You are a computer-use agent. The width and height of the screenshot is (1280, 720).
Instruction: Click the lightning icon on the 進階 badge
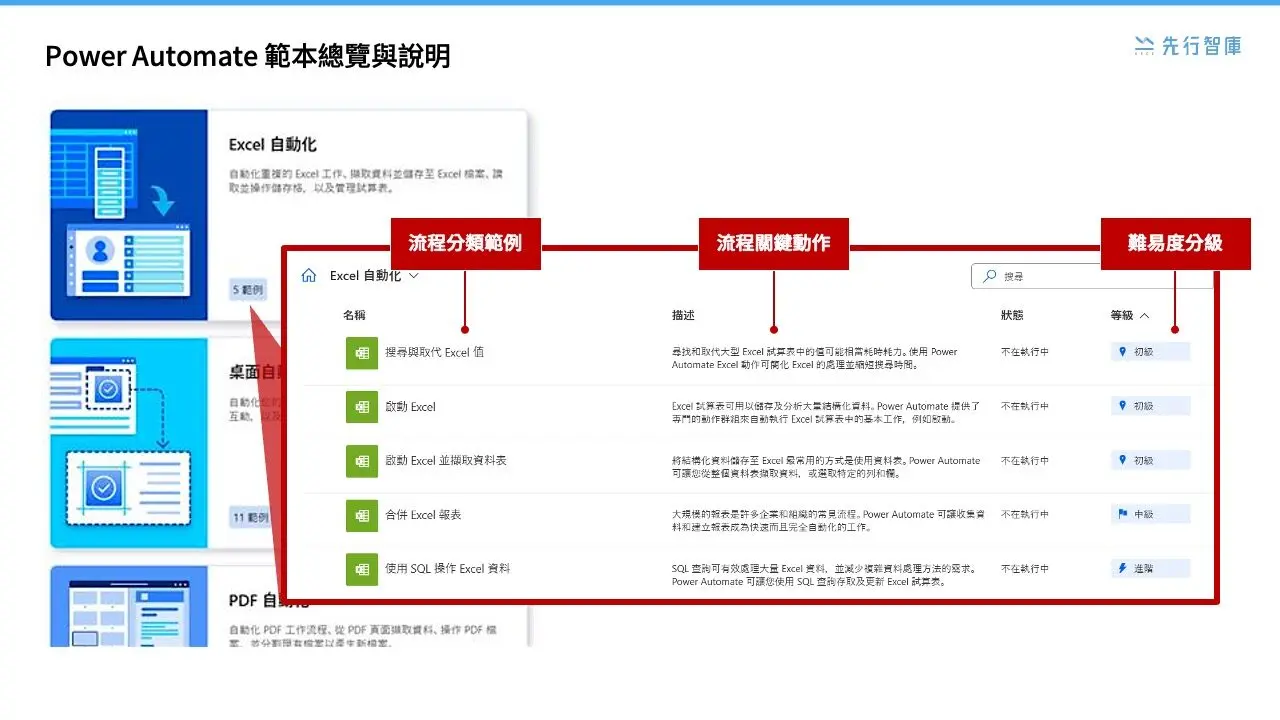pyautogui.click(x=1123, y=568)
